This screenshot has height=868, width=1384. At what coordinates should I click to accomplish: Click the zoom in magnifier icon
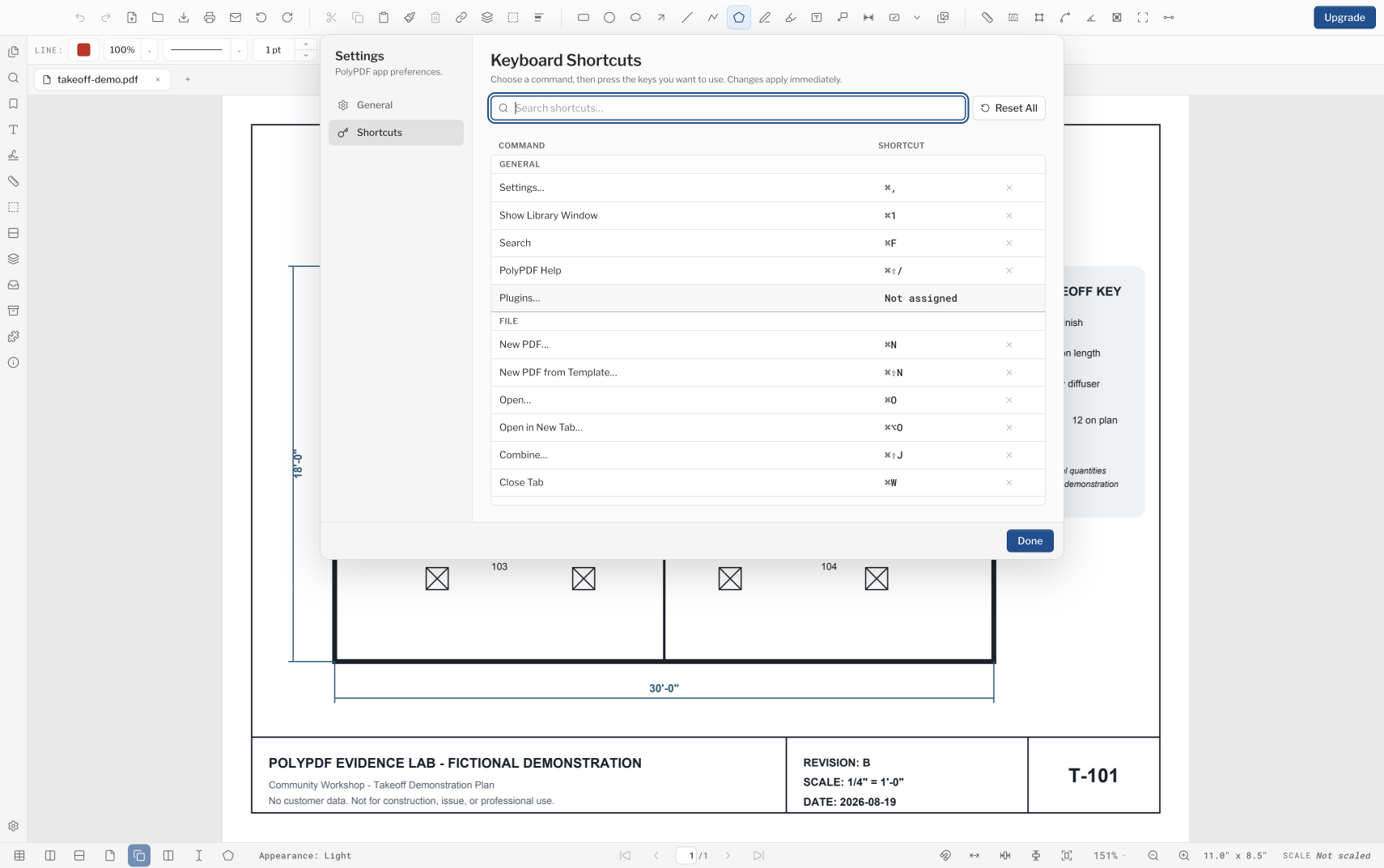click(1184, 855)
